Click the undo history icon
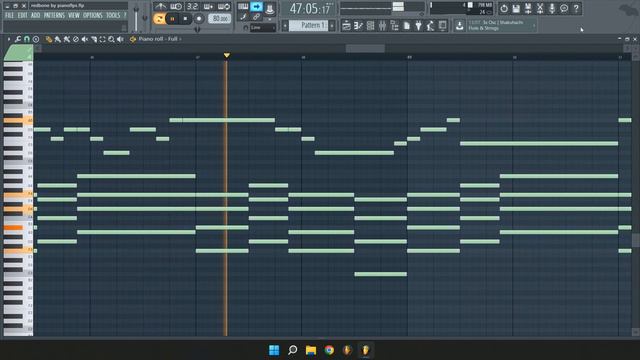The image size is (640, 360). click(504, 9)
